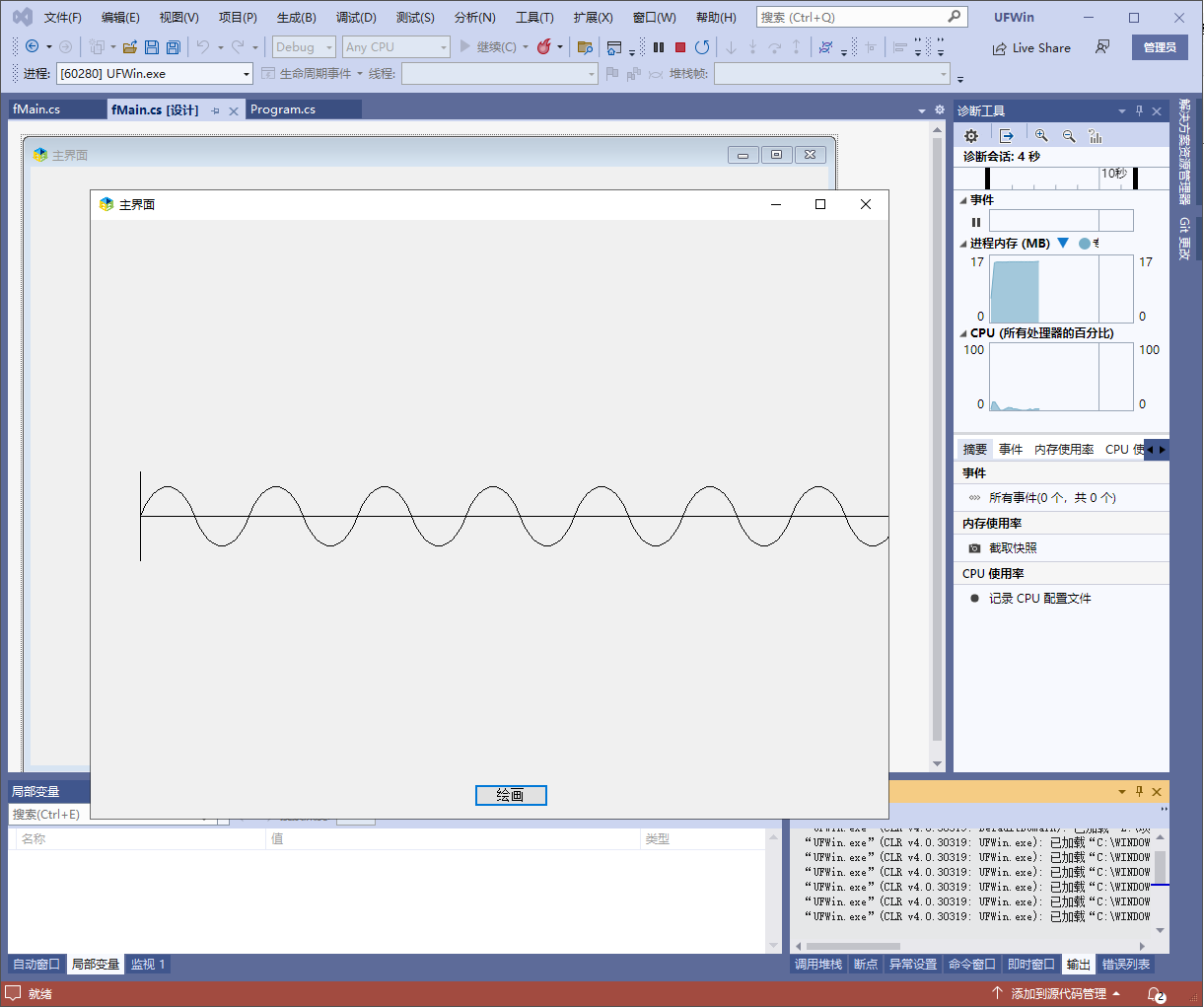
Task: Click the record CPU profile dot
Action: point(974,599)
